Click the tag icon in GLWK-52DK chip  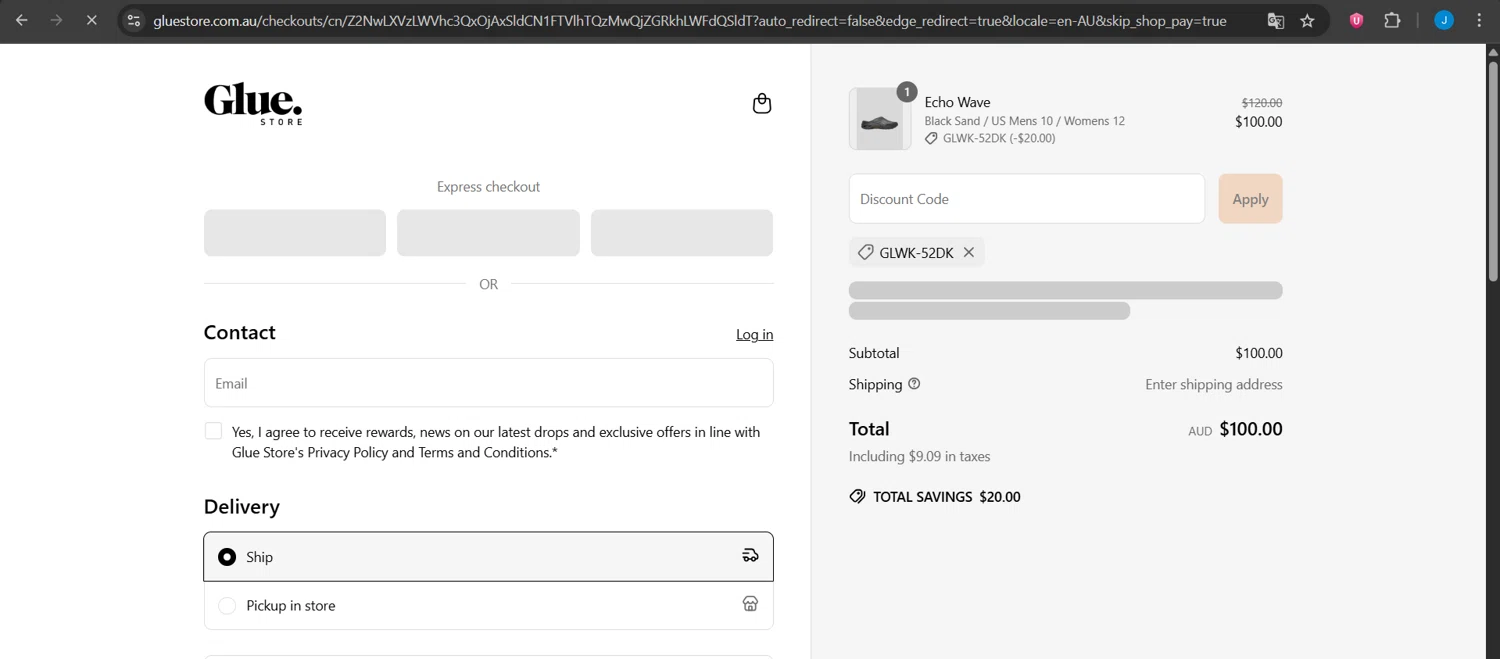(866, 253)
